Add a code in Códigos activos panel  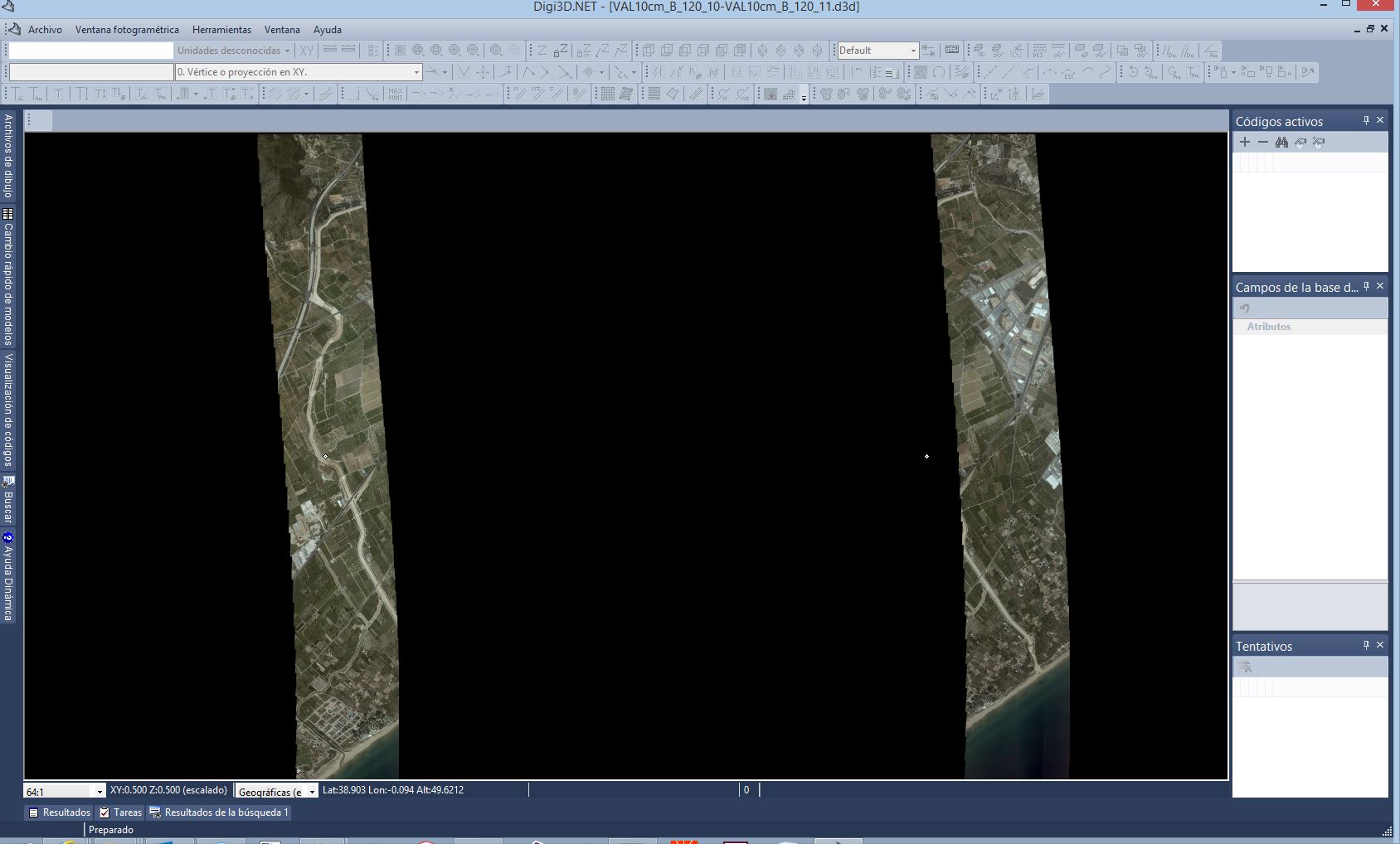(1244, 143)
